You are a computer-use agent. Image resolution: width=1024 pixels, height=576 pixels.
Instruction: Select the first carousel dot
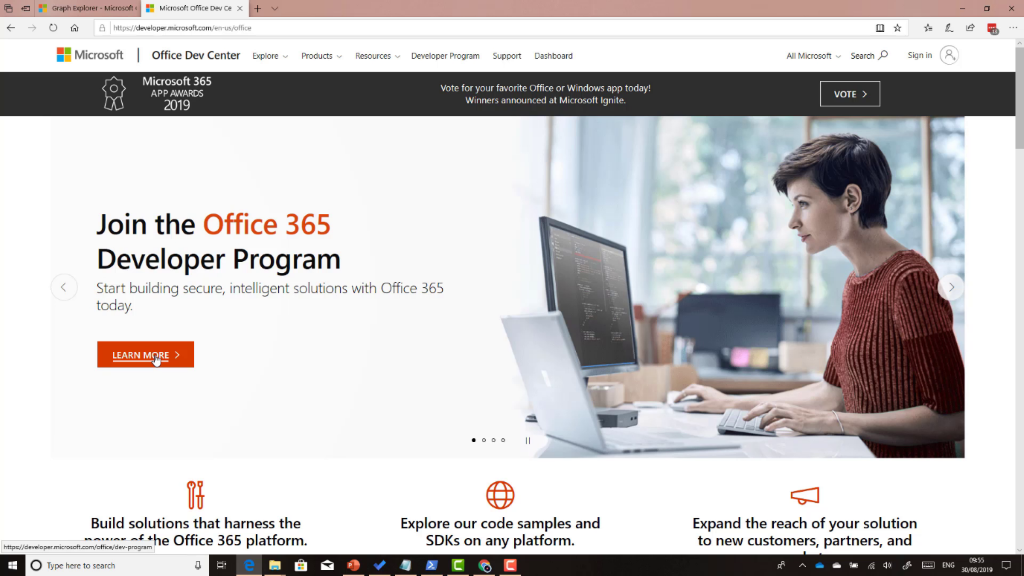(473, 440)
